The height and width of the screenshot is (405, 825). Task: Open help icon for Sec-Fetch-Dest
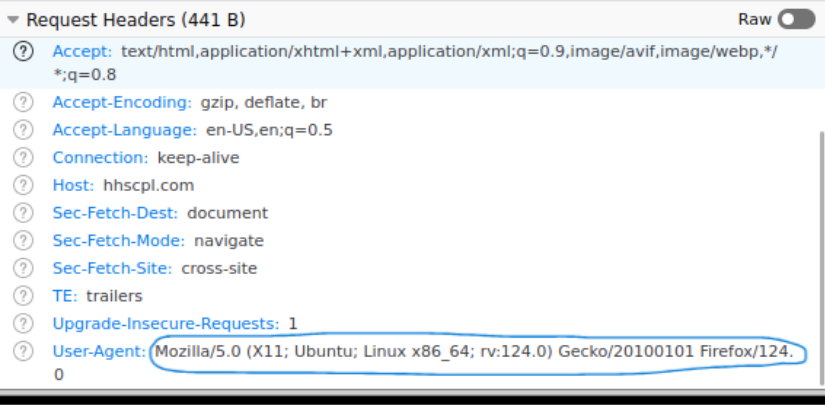click(23, 213)
